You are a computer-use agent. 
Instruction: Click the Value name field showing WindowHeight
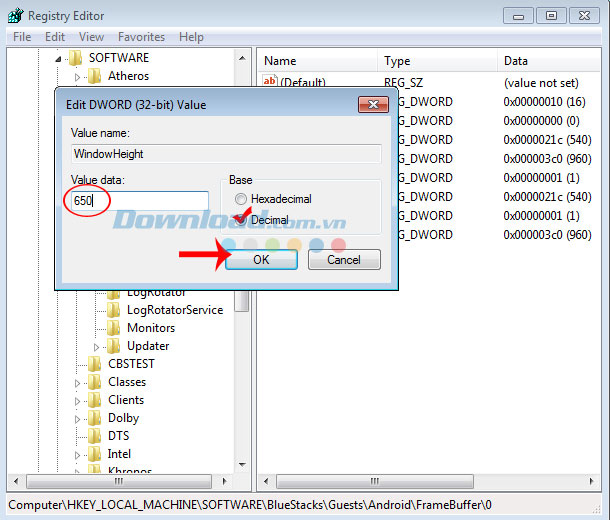226,154
